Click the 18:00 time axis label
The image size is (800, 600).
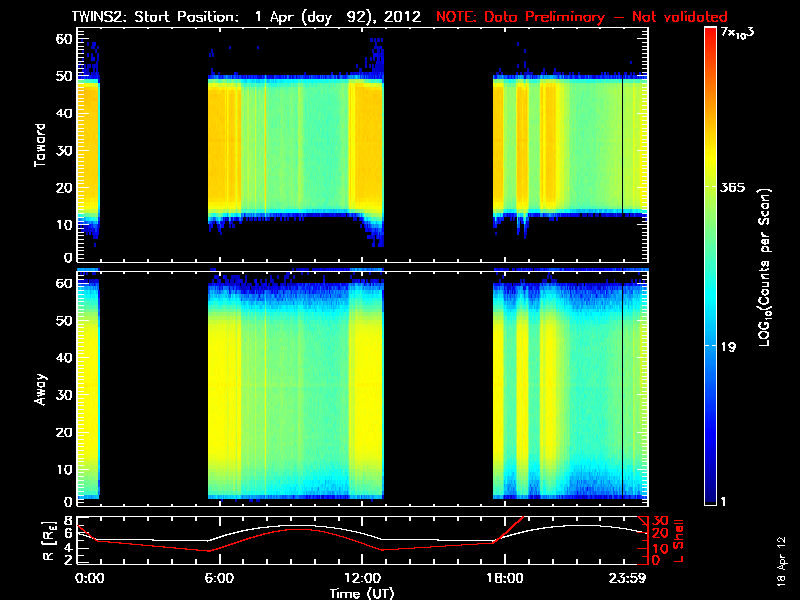click(x=505, y=578)
